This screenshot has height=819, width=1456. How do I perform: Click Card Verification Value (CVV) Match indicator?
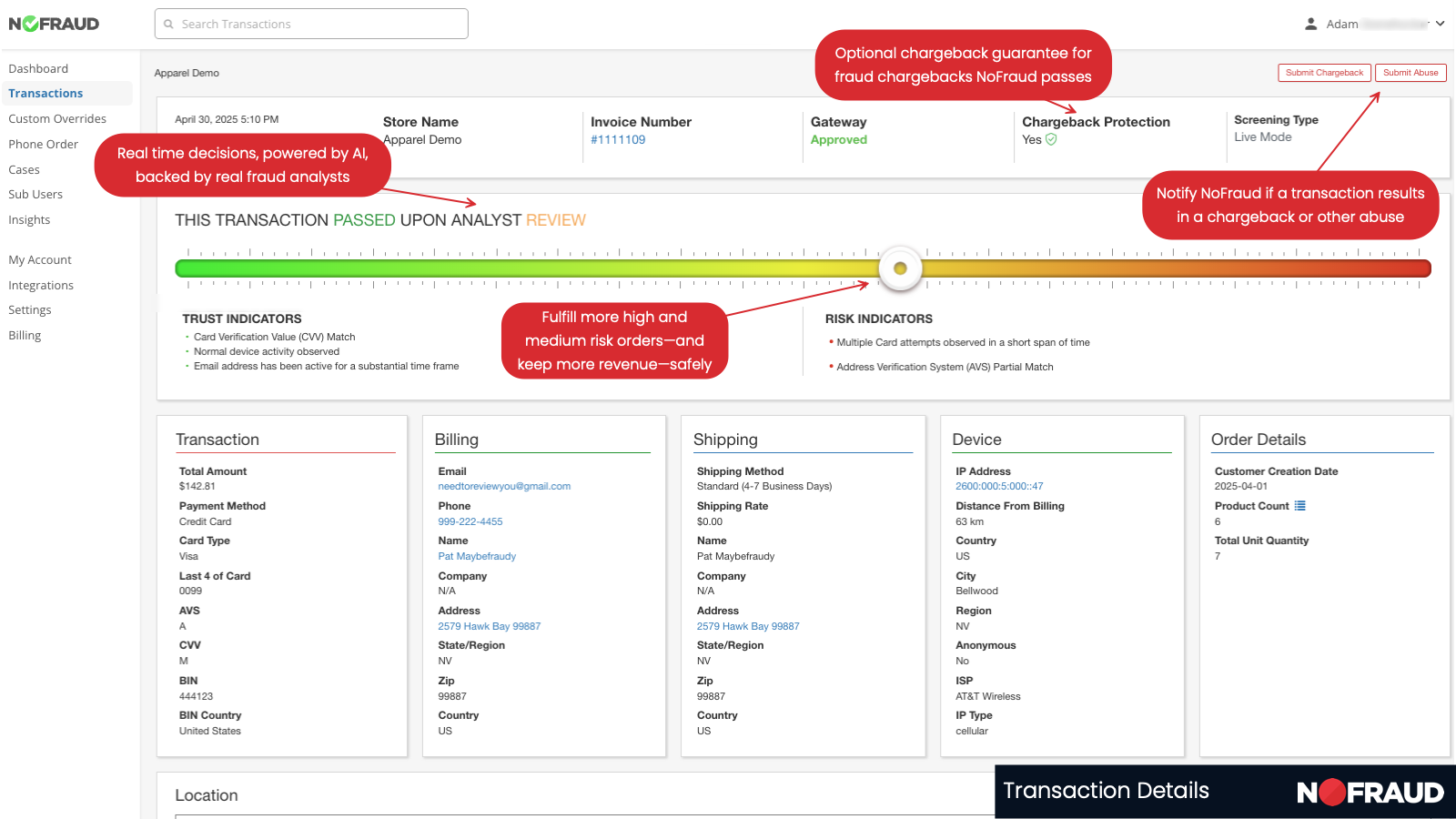click(275, 337)
